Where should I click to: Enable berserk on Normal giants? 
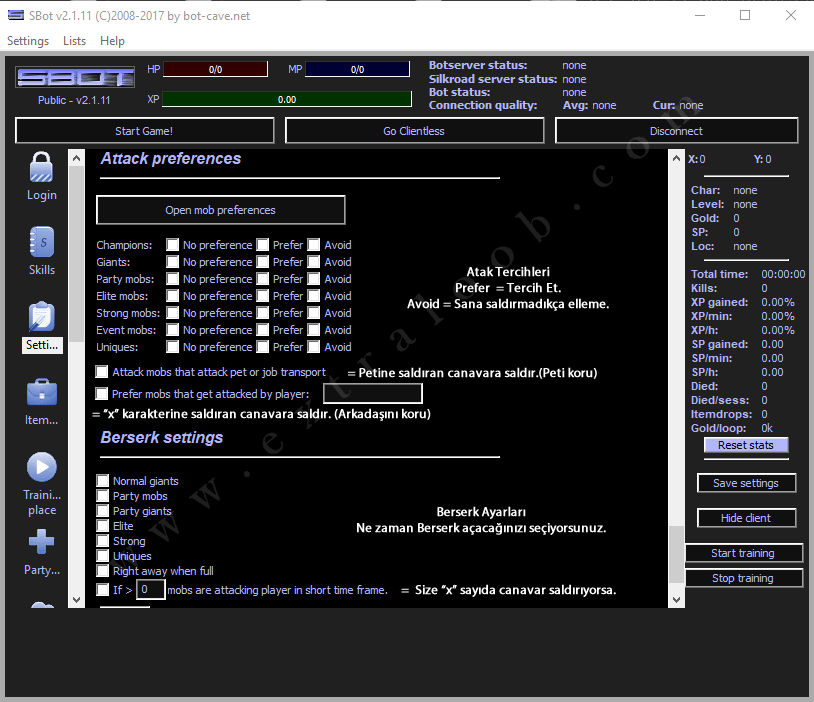103,481
